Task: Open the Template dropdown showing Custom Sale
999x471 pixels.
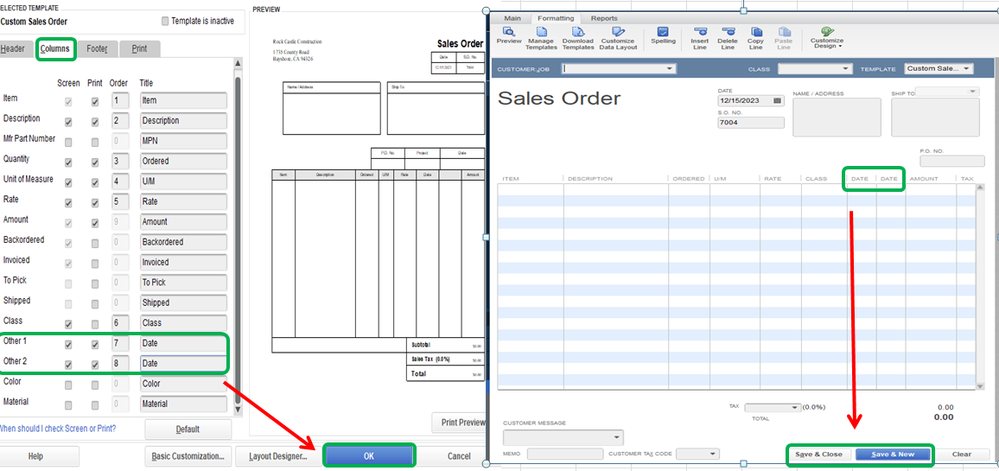Action: click(967, 68)
